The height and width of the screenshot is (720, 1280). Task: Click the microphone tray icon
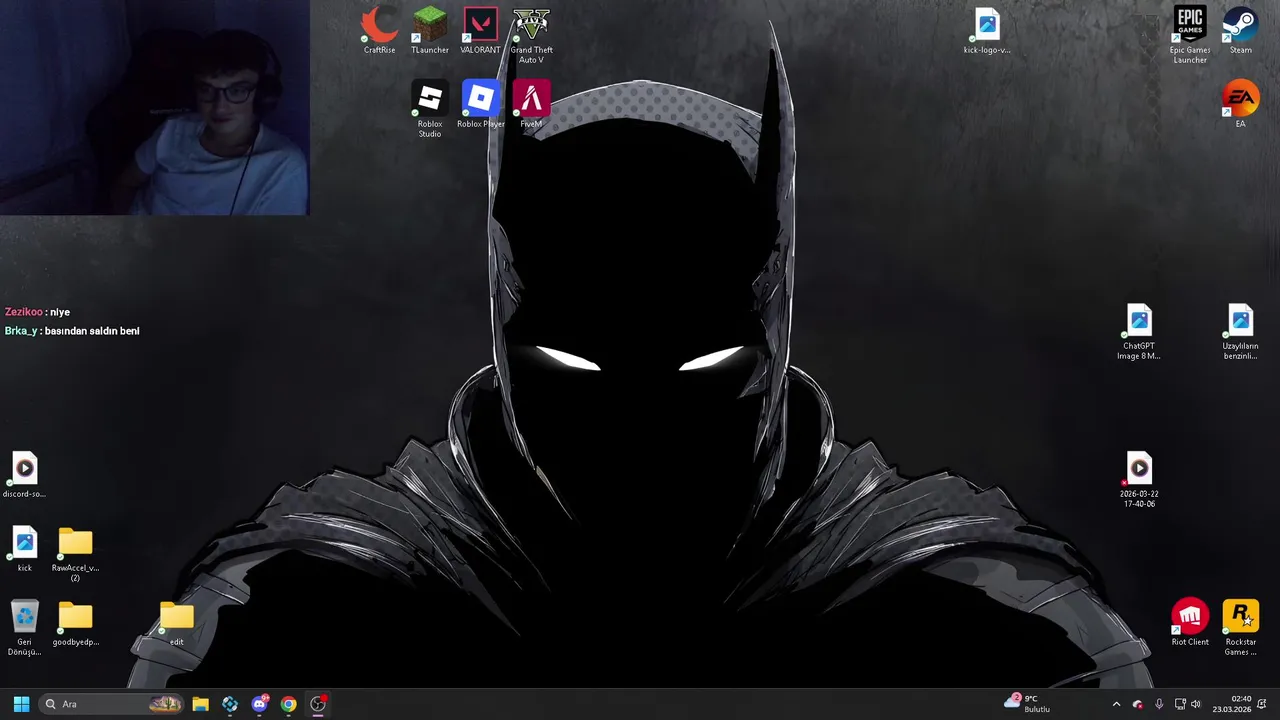click(1159, 704)
